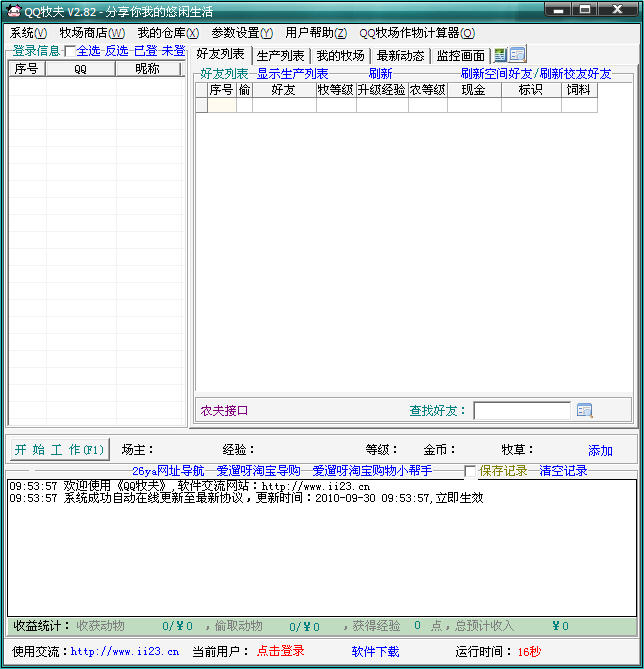Open the http://www.ii23.cn link in status bar
This screenshot has width=644, height=669.
[125, 652]
